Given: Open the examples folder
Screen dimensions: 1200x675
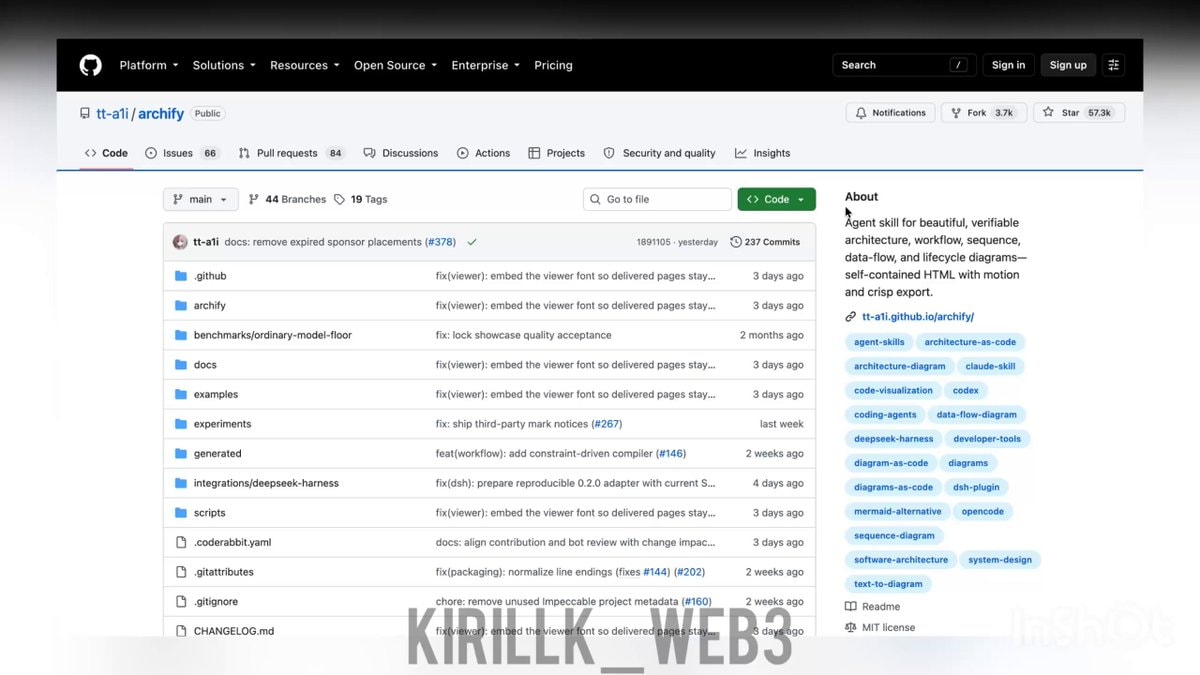Looking at the screenshot, I should 216,394.
